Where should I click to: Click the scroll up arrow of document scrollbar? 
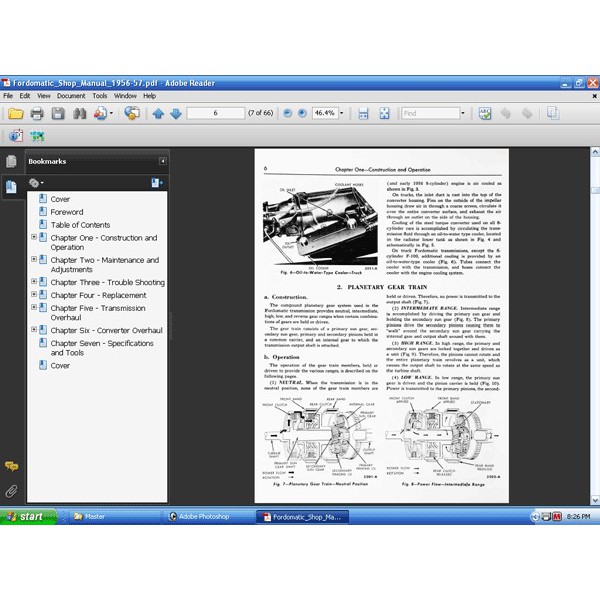[x=595, y=152]
